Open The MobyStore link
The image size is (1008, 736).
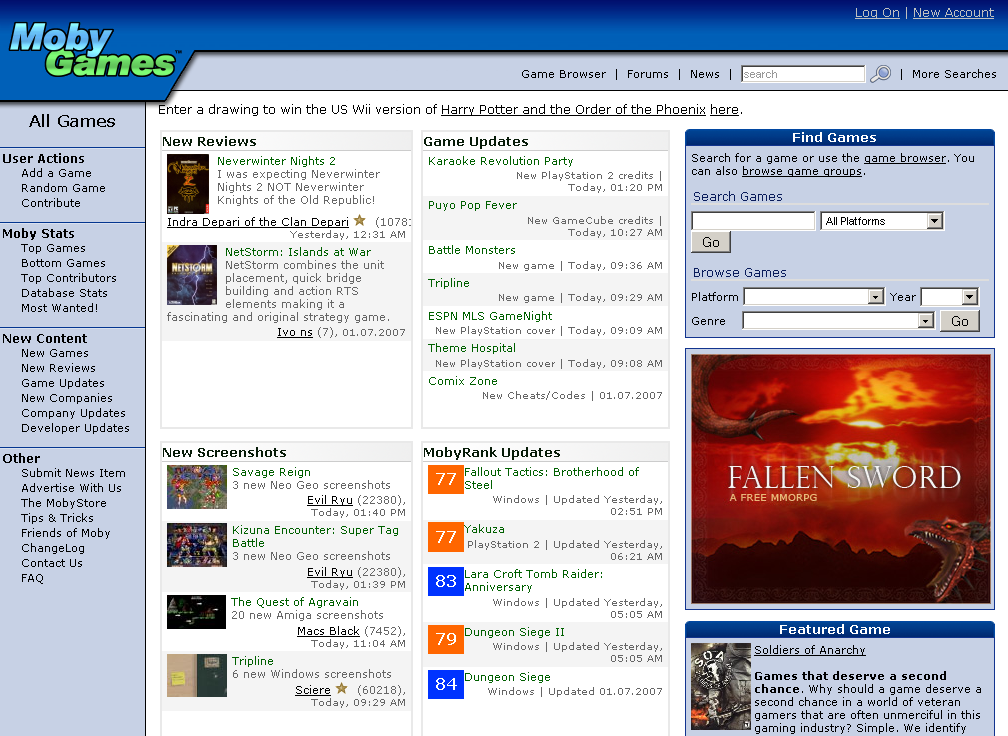tap(64, 503)
